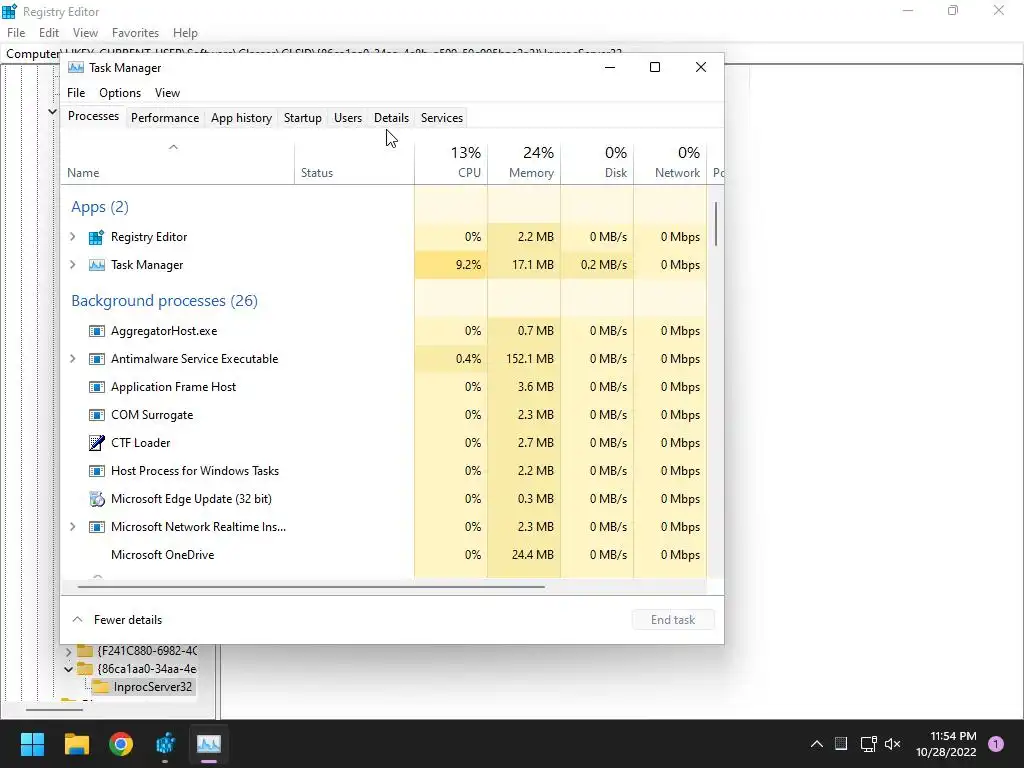
Task: Click the Registry Editor app icon in process list
Action: point(96,237)
